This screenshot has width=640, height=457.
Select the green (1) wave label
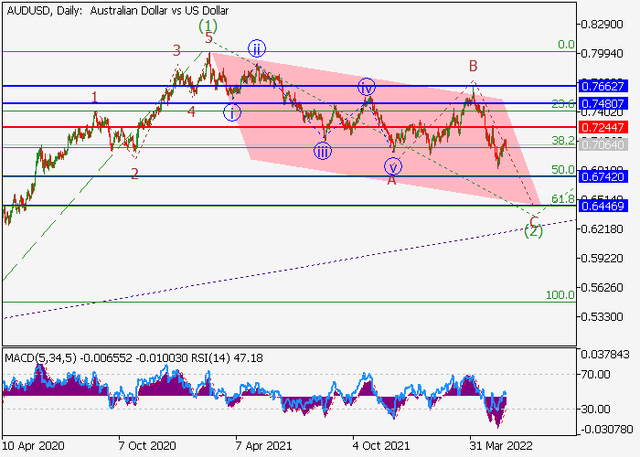[x=207, y=25]
